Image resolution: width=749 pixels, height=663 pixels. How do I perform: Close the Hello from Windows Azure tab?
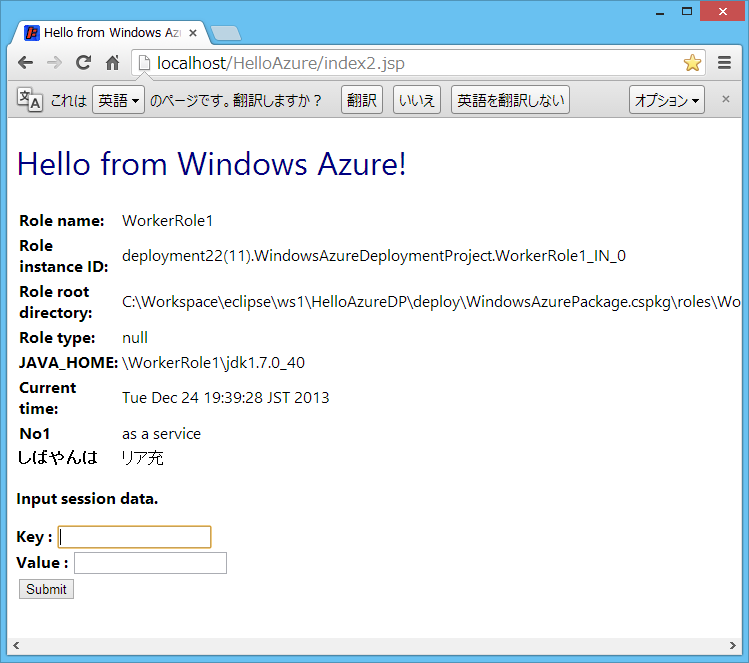click(x=193, y=33)
